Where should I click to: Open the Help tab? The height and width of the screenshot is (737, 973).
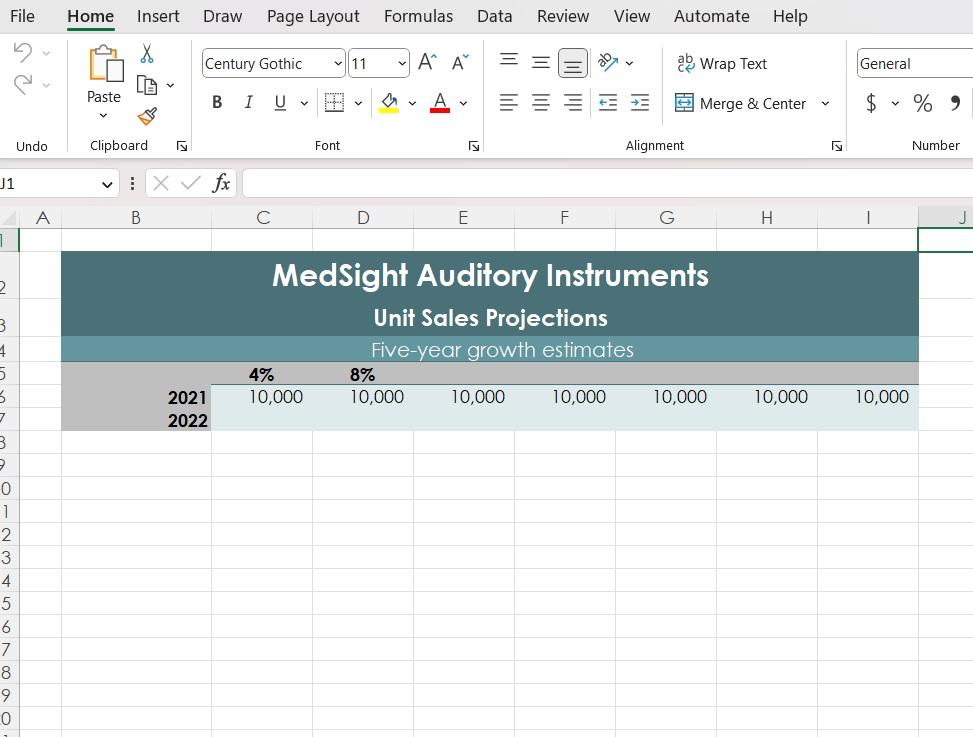point(790,16)
